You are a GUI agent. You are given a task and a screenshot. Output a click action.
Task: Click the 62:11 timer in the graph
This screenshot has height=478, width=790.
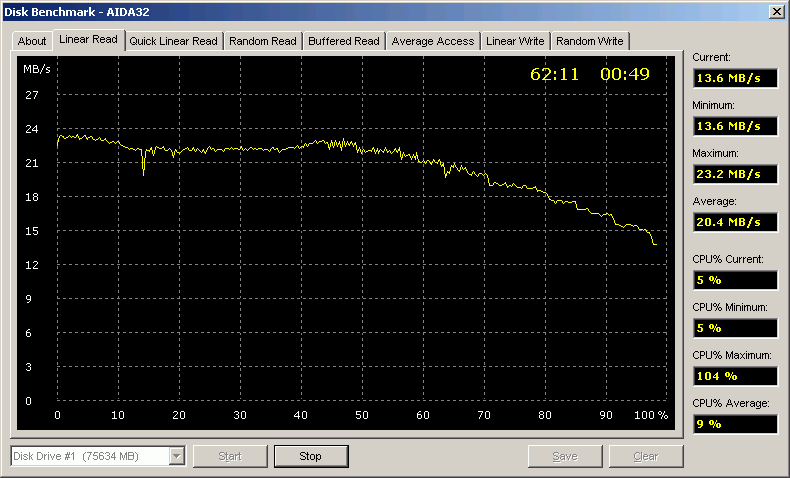tap(555, 74)
